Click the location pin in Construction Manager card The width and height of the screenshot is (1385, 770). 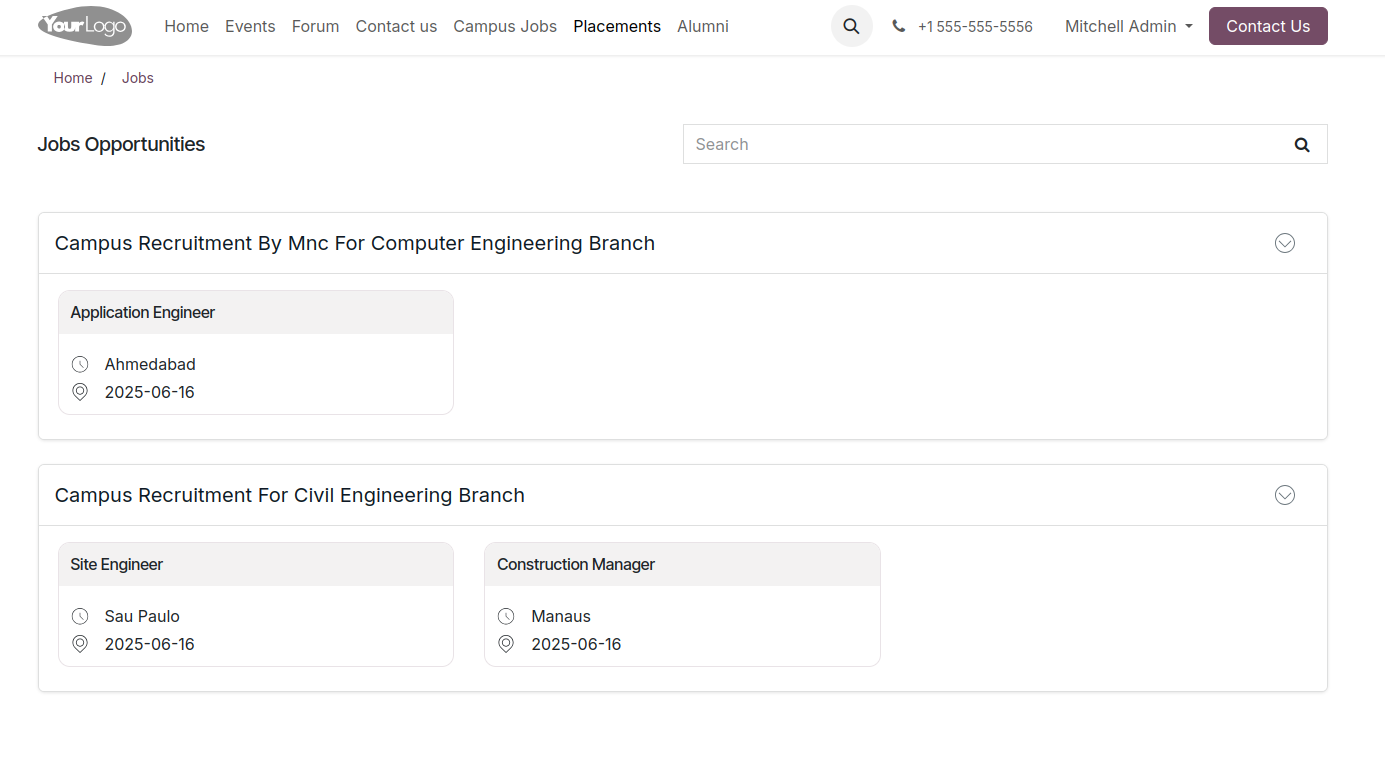pyautogui.click(x=506, y=644)
